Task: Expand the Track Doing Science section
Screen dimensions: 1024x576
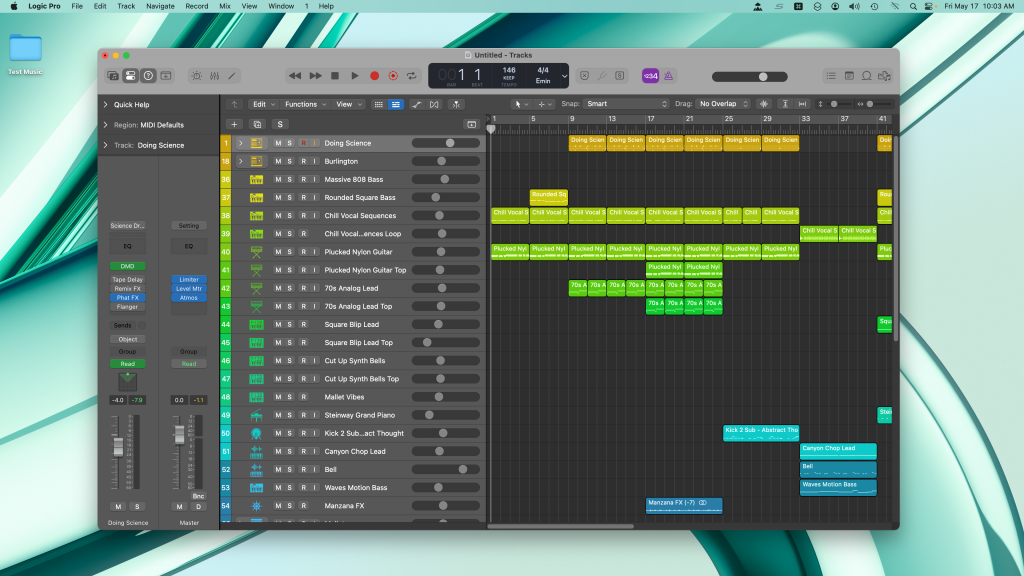Action: click(106, 145)
